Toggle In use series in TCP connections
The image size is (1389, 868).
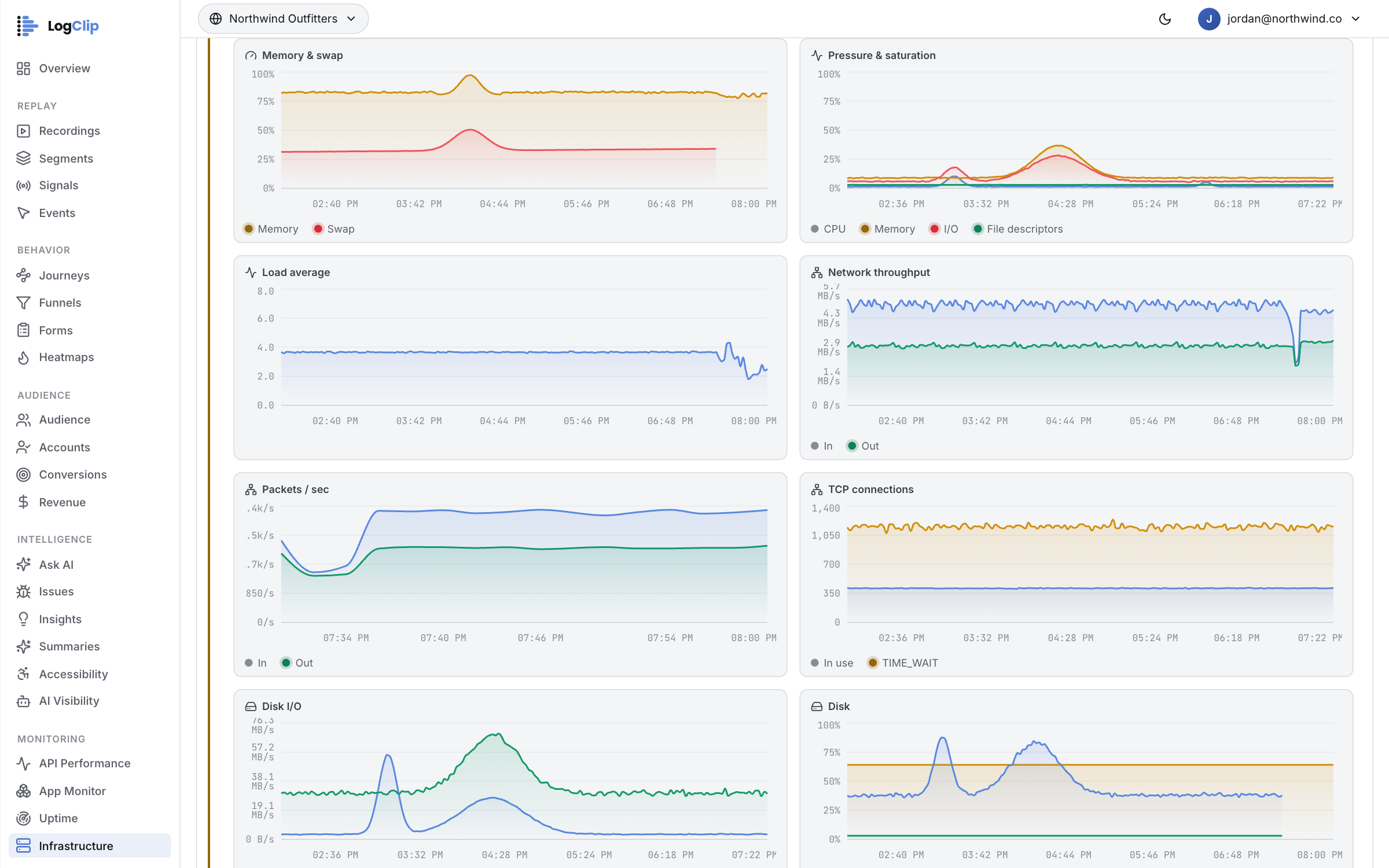coord(832,663)
